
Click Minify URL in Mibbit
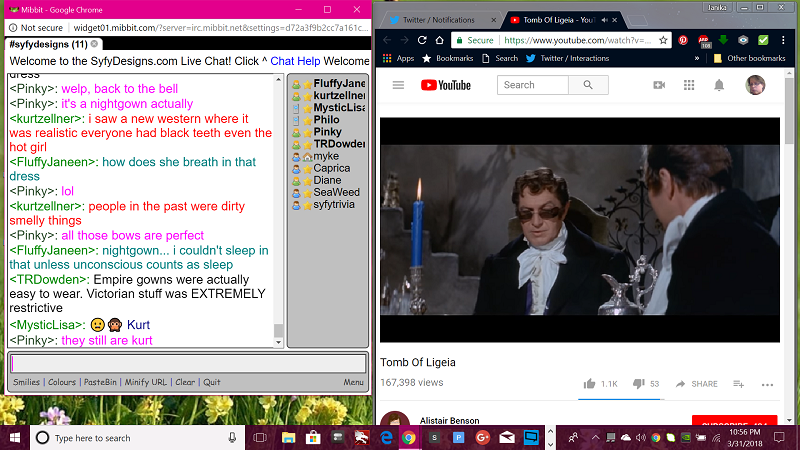click(145, 382)
